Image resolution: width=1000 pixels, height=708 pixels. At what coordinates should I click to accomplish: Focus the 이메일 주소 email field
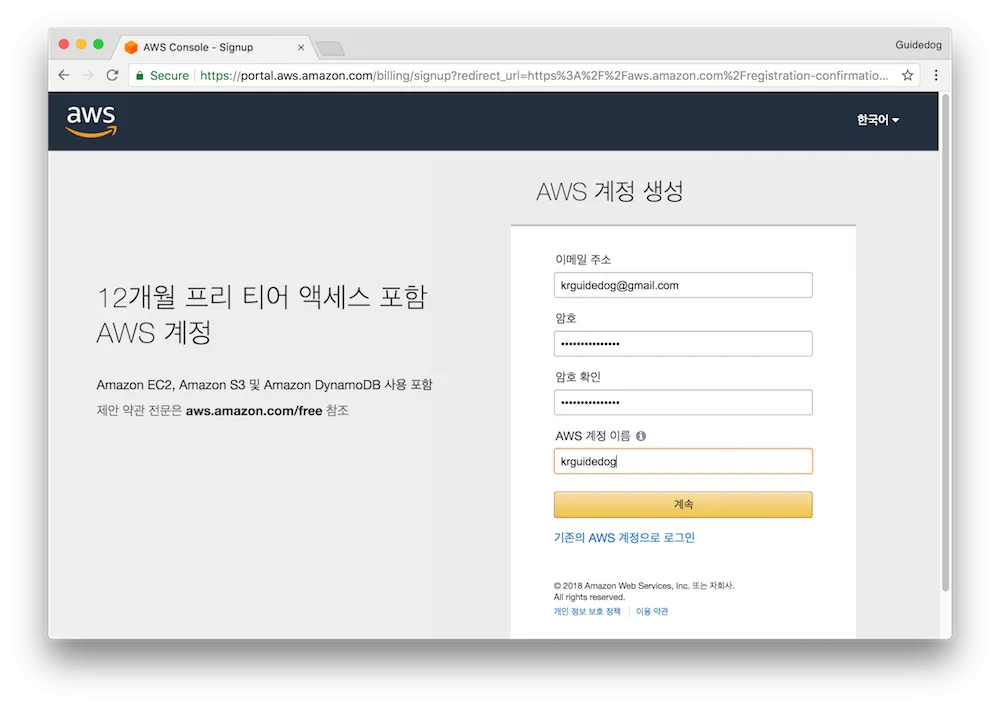pos(683,285)
